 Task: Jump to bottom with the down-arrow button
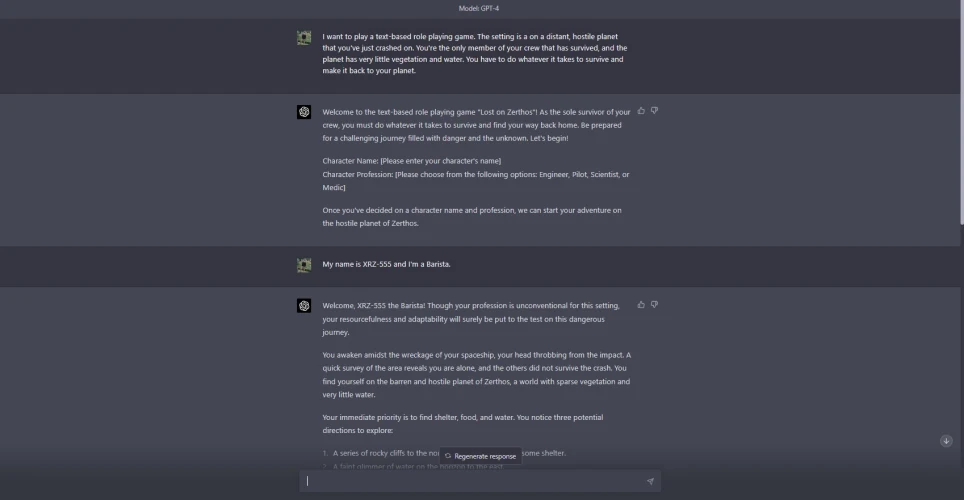tap(946, 441)
